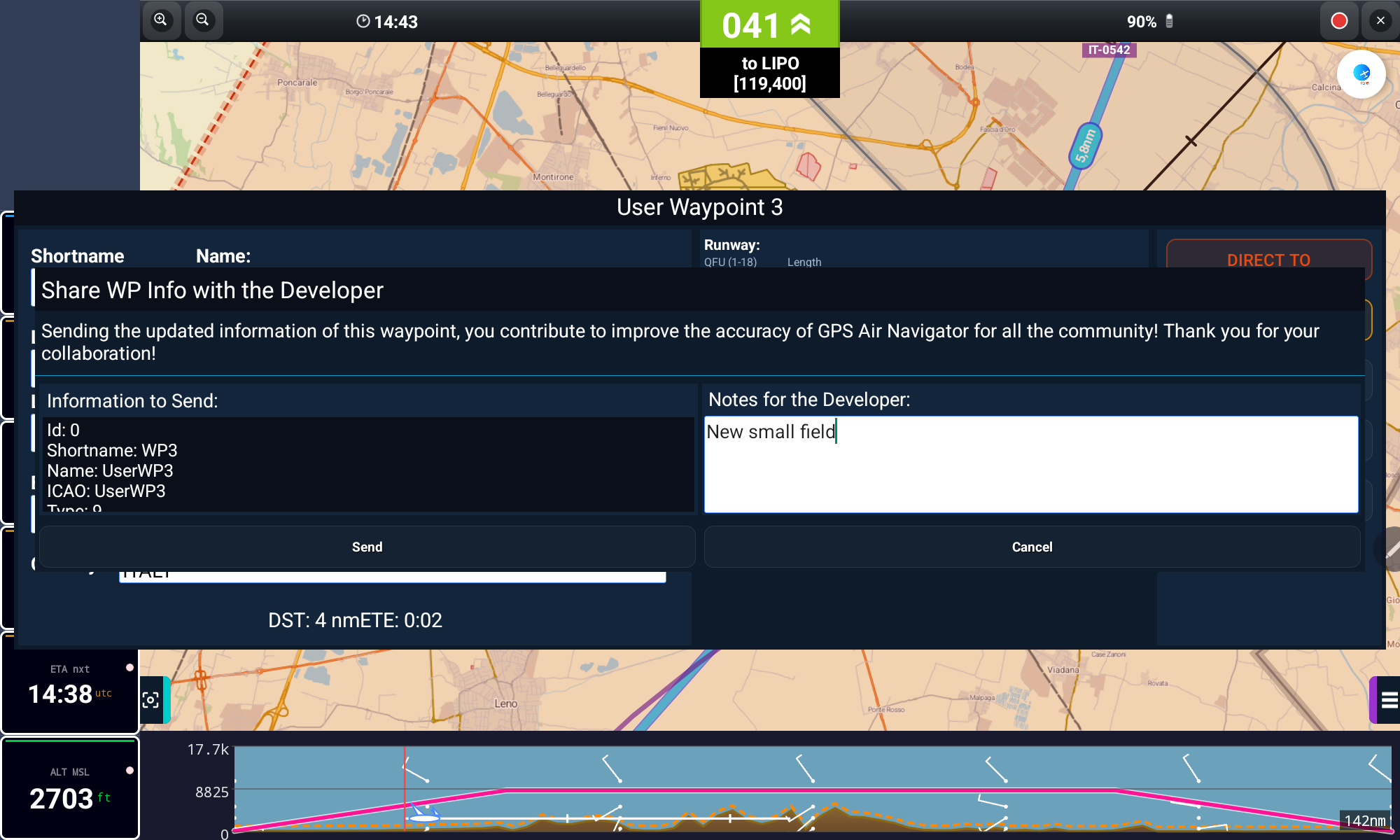The image size is (1400, 840).
Task: Click the 90% battery indicator
Action: [x=1149, y=22]
